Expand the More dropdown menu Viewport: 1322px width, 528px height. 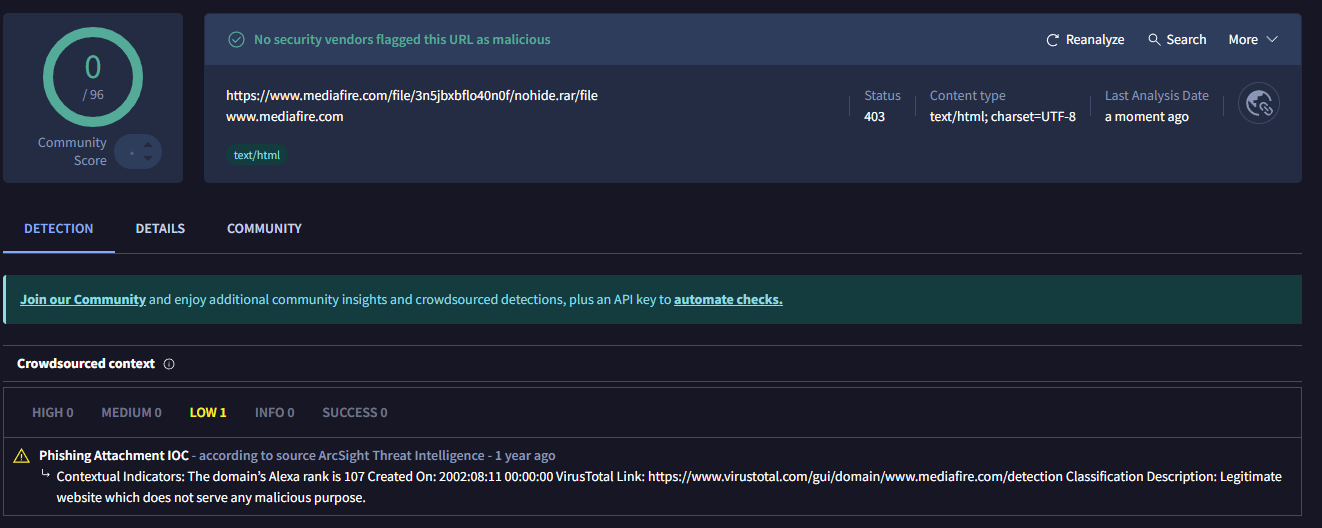(1253, 40)
